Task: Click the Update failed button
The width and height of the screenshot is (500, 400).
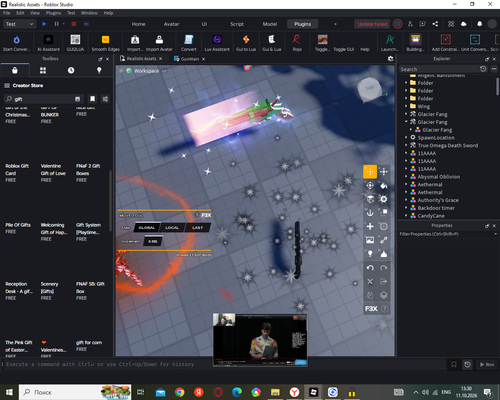Action: pos(372,24)
